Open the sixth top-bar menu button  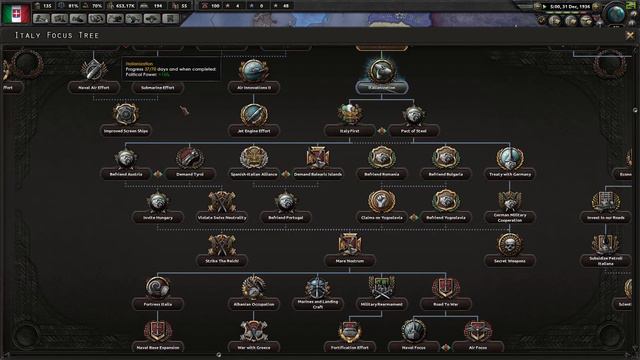(133, 18)
